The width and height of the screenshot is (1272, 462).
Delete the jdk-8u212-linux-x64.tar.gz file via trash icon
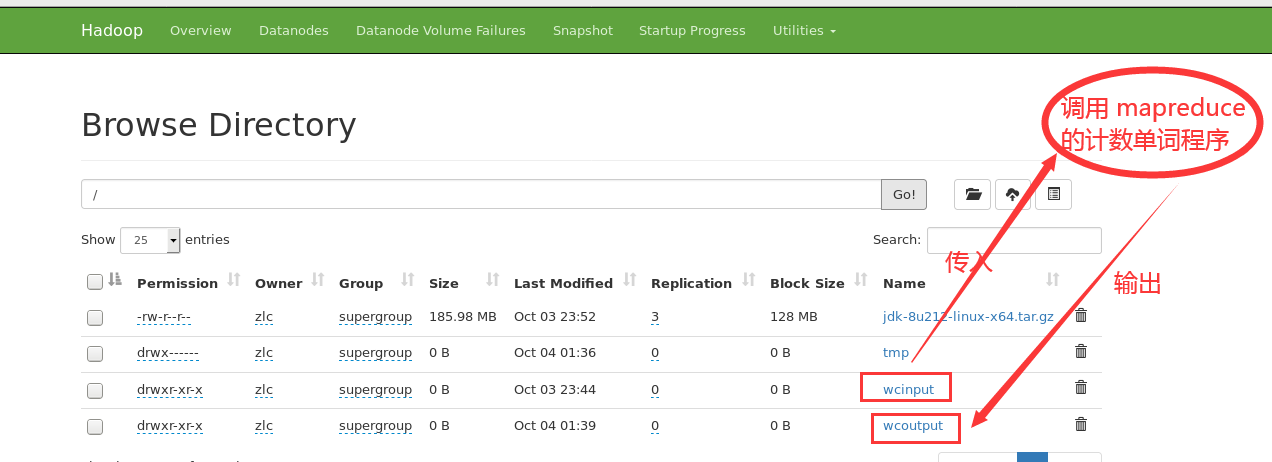[1081, 316]
